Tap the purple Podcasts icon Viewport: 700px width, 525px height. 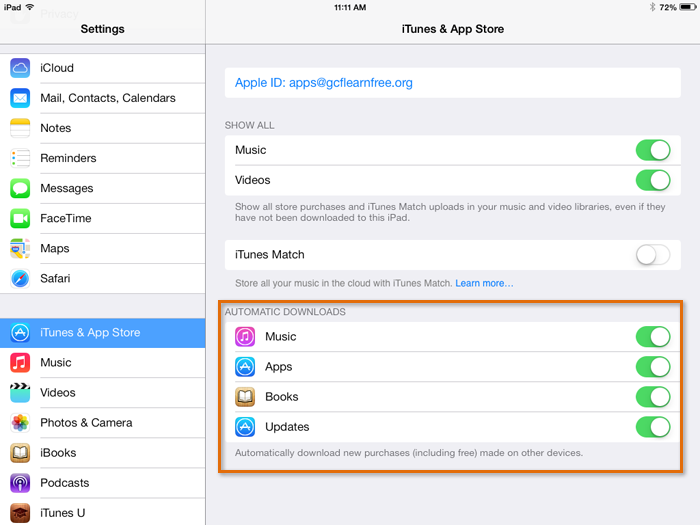click(x=20, y=483)
